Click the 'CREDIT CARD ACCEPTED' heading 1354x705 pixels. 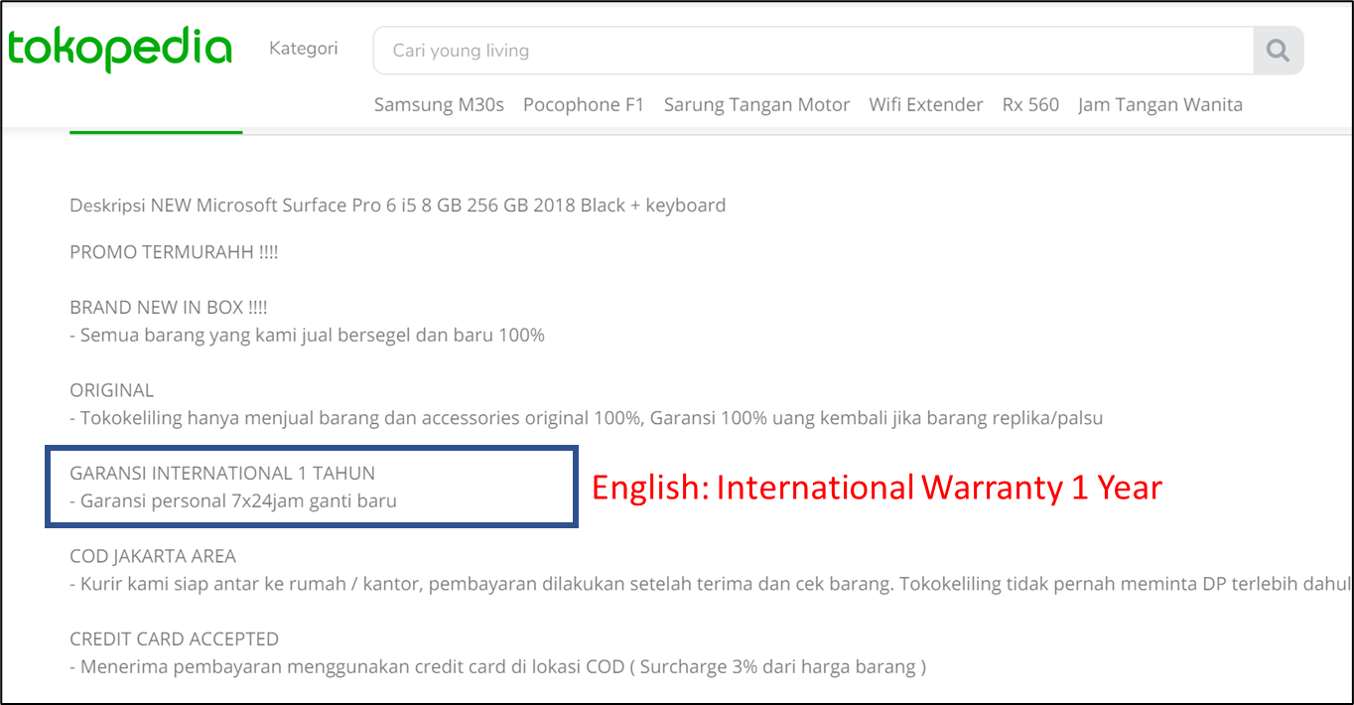coord(174,639)
